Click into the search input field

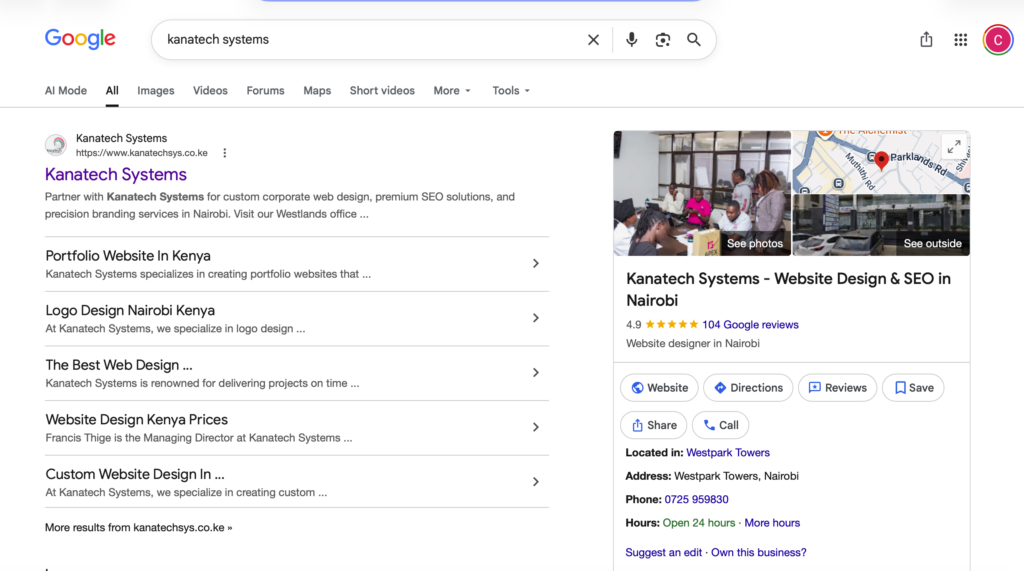372,40
